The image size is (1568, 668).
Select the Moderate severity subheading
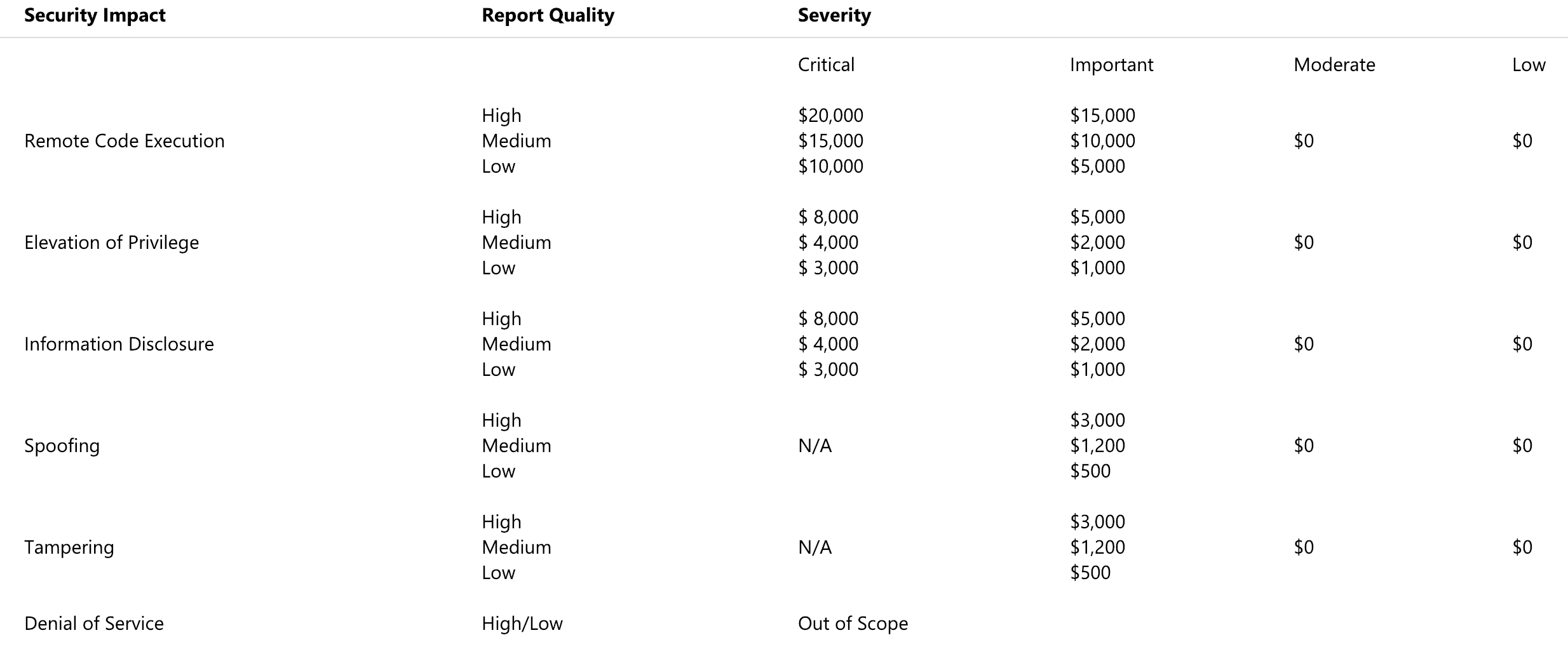1334,65
